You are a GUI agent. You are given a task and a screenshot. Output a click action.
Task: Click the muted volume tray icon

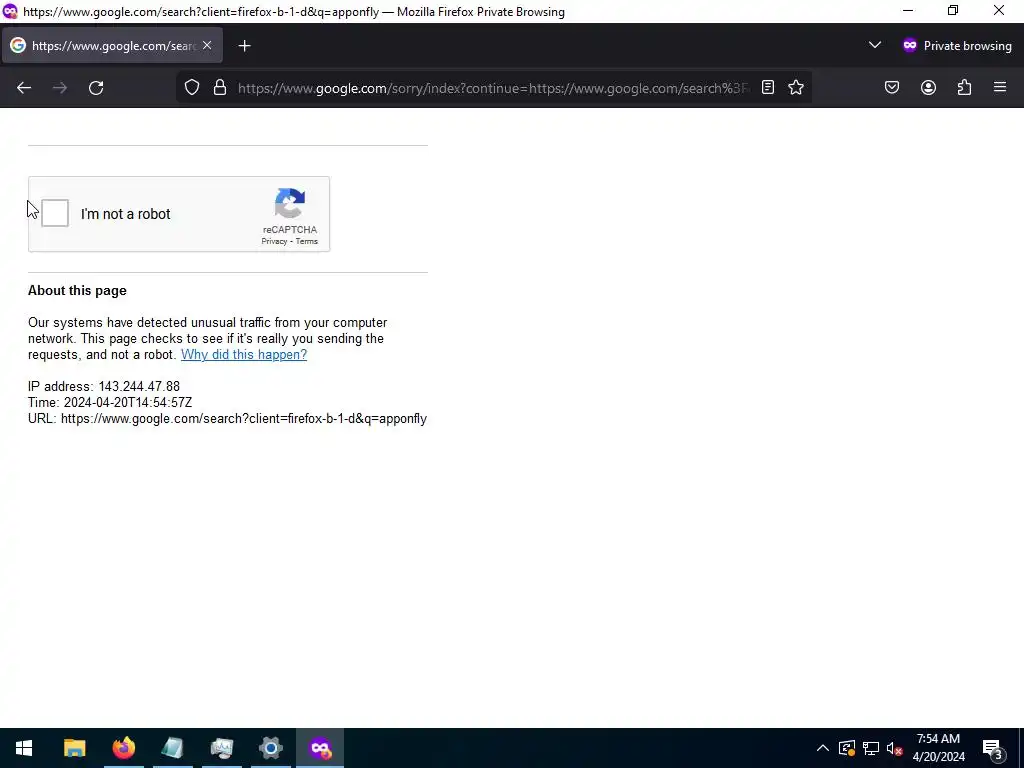click(x=894, y=748)
